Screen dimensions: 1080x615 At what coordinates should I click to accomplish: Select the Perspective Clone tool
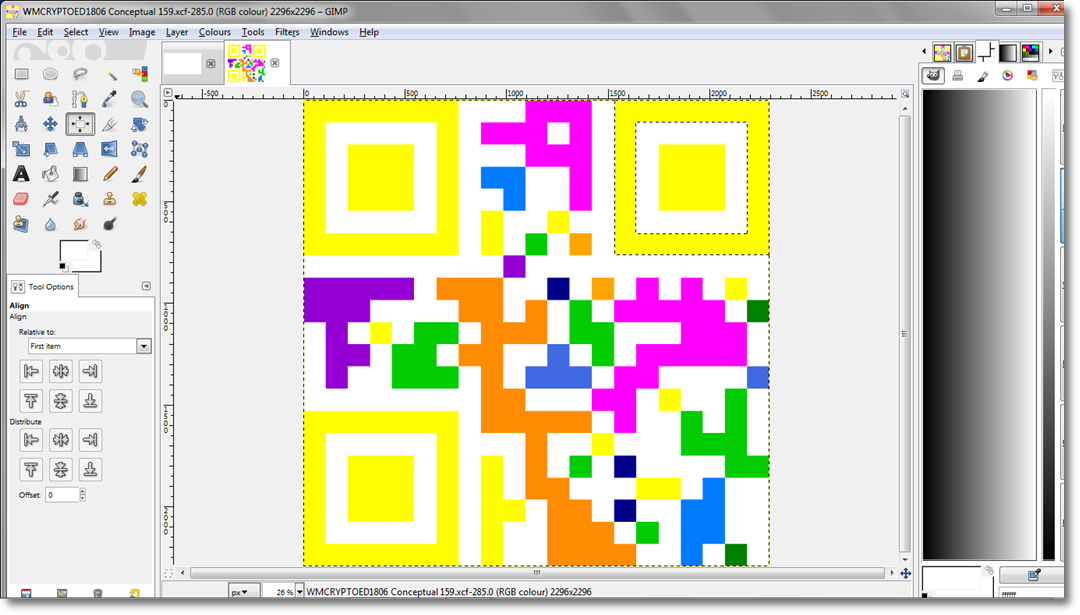(x=21, y=224)
